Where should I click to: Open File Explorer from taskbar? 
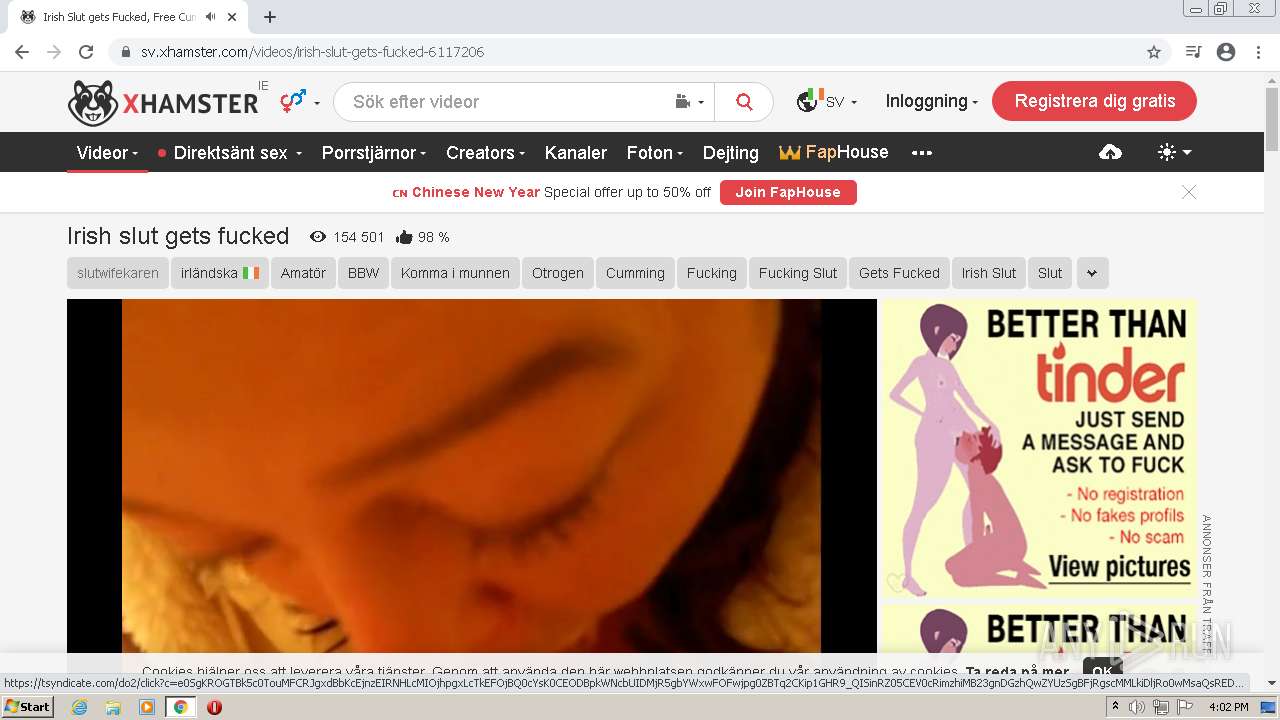click(x=113, y=707)
